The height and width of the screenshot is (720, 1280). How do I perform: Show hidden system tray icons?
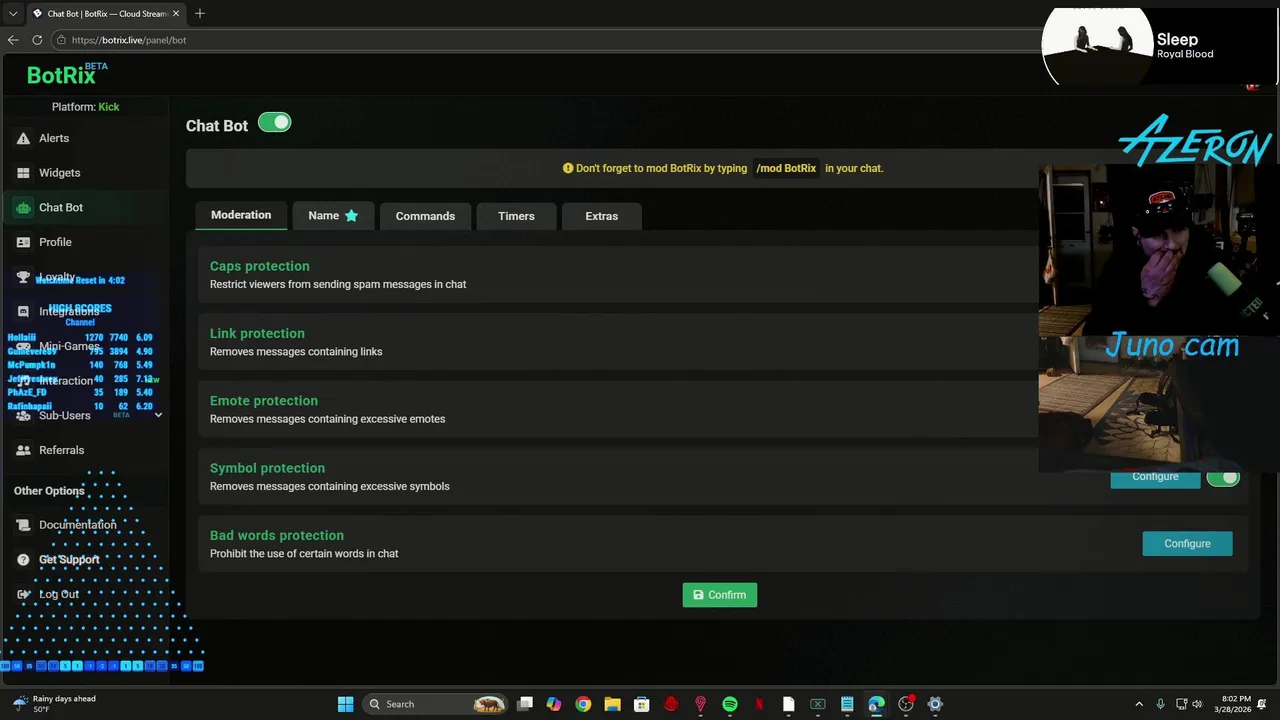[x=1139, y=704]
